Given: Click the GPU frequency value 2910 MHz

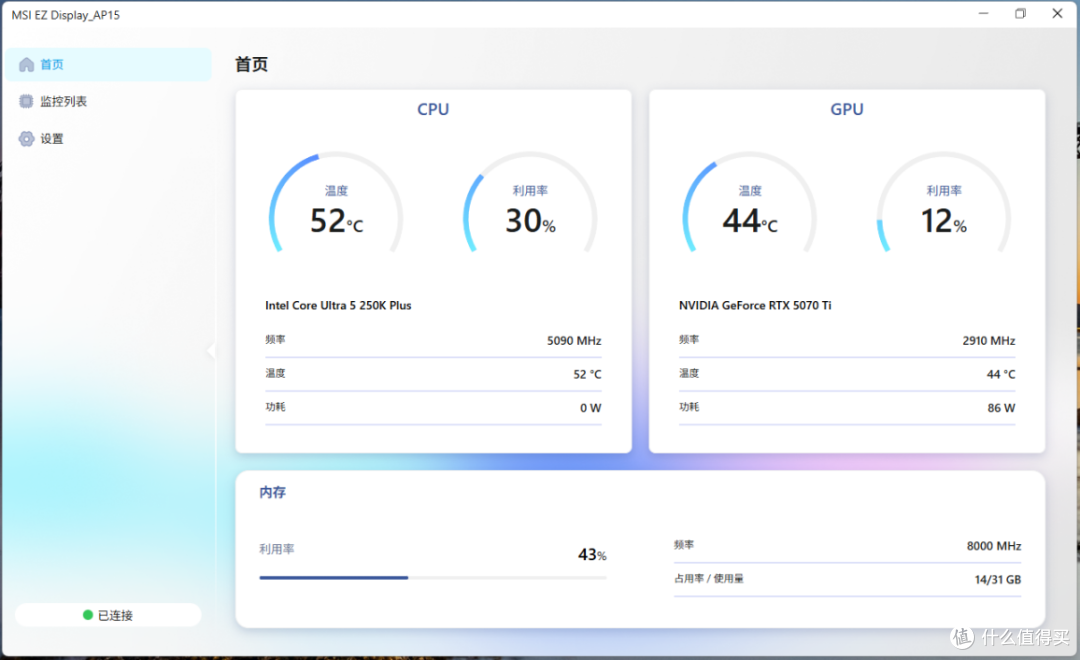Looking at the screenshot, I should point(988,340).
